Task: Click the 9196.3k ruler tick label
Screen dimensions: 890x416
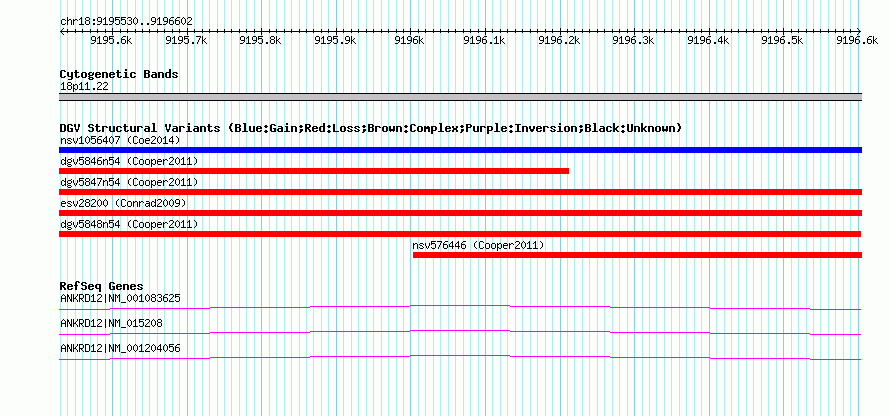Action: pos(633,40)
